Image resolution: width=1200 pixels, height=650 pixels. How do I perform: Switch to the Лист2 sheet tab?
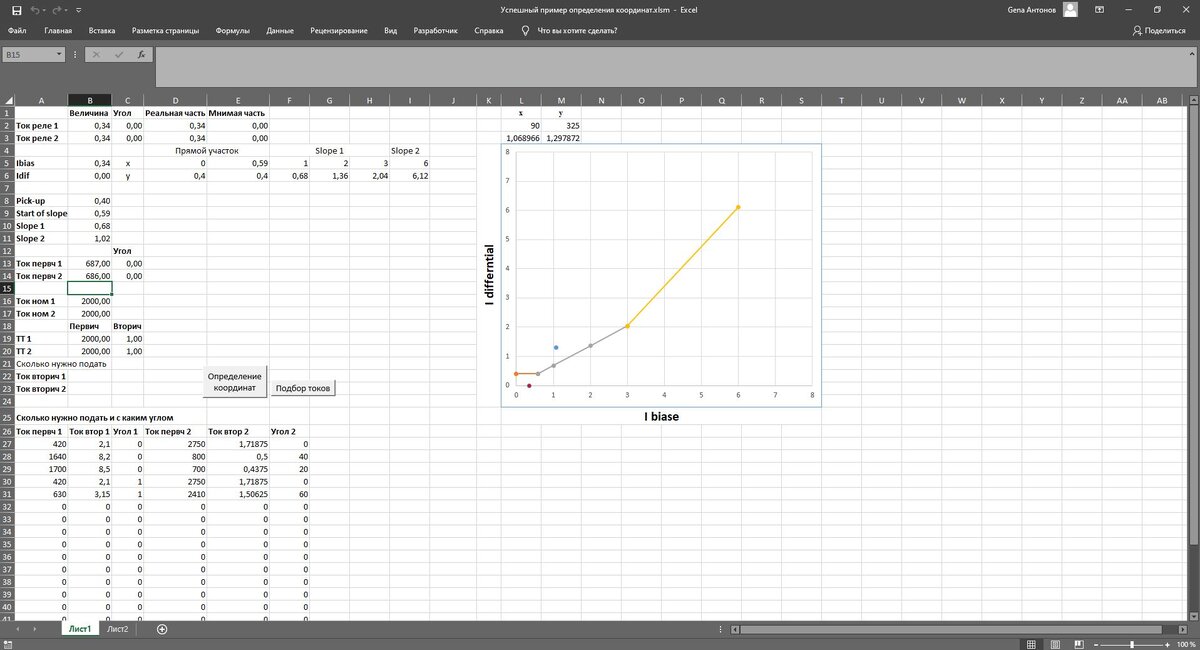tap(117, 629)
